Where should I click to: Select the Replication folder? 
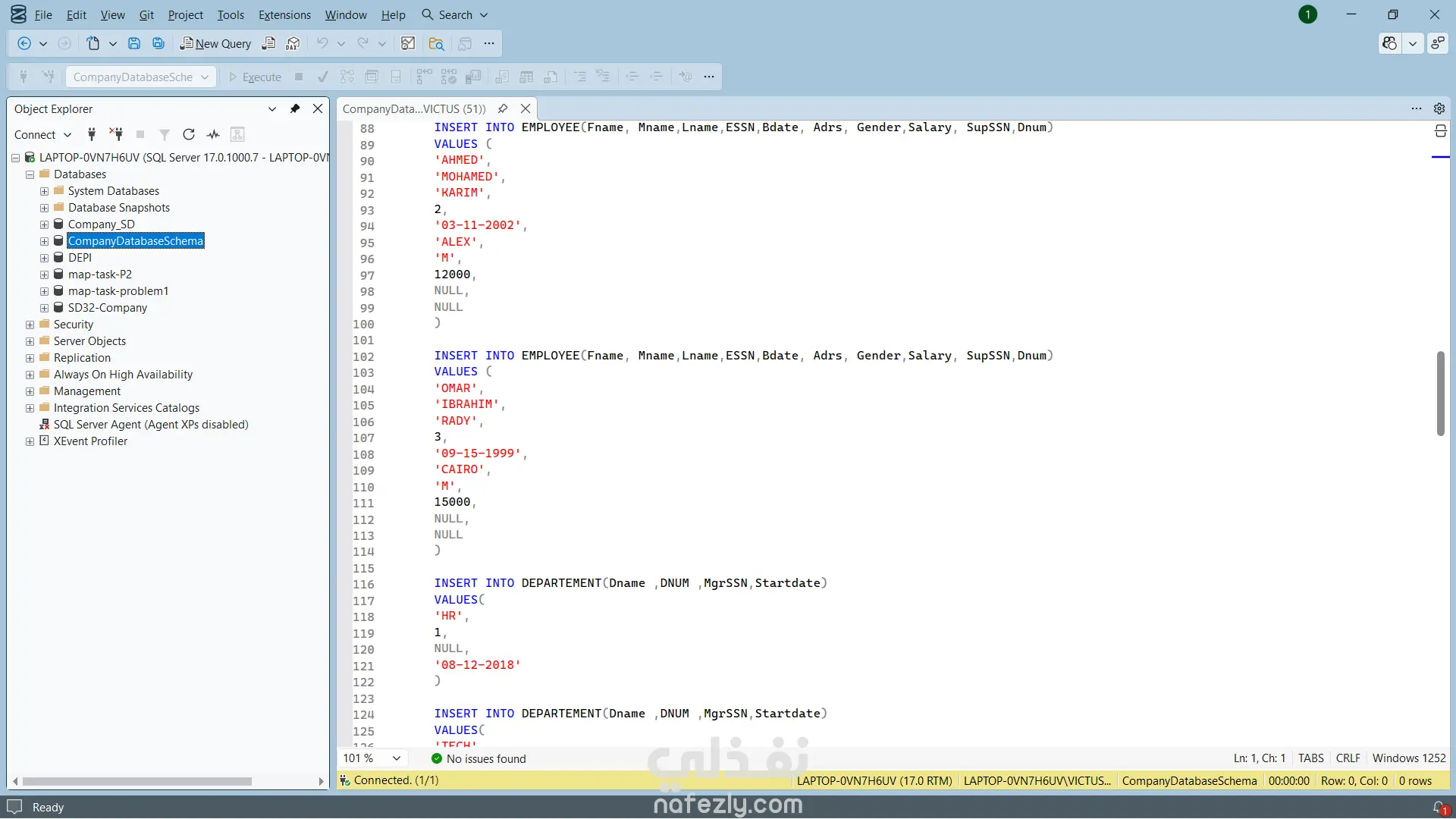(x=82, y=358)
